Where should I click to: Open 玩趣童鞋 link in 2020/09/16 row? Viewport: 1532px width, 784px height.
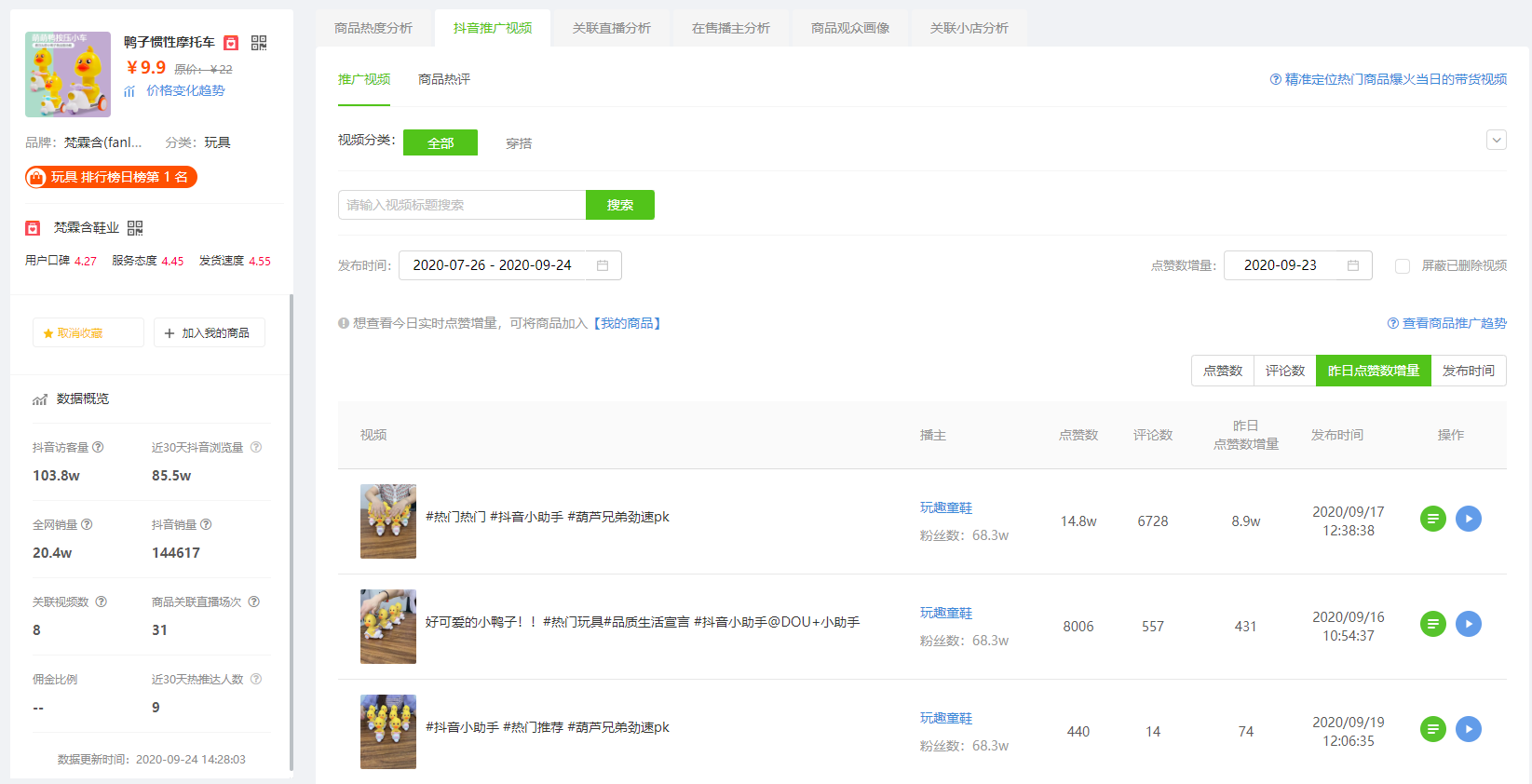[946, 613]
